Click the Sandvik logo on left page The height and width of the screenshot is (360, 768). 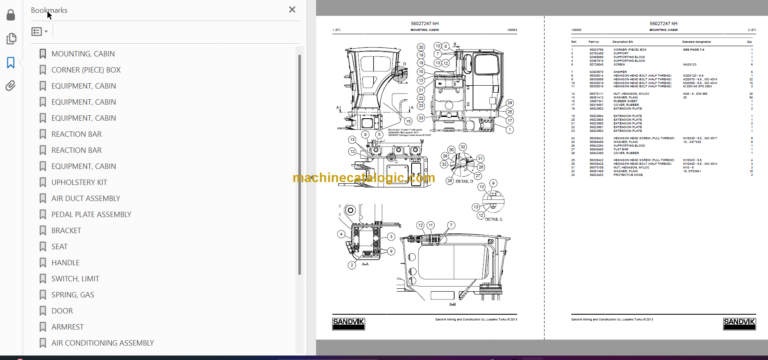[348, 323]
